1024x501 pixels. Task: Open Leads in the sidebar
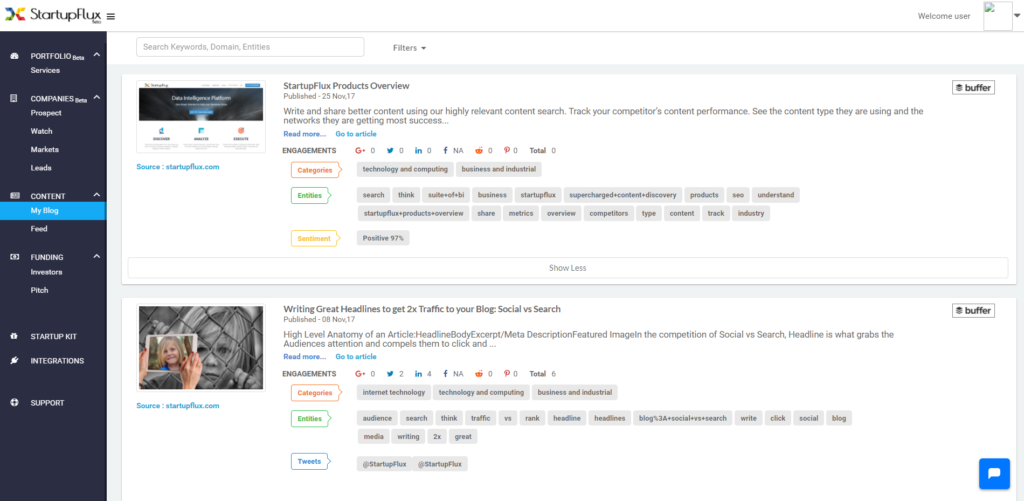(40, 168)
